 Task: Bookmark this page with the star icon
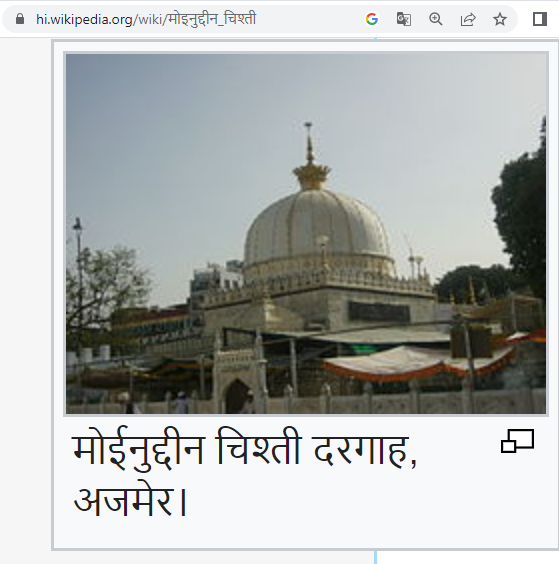coord(500,19)
